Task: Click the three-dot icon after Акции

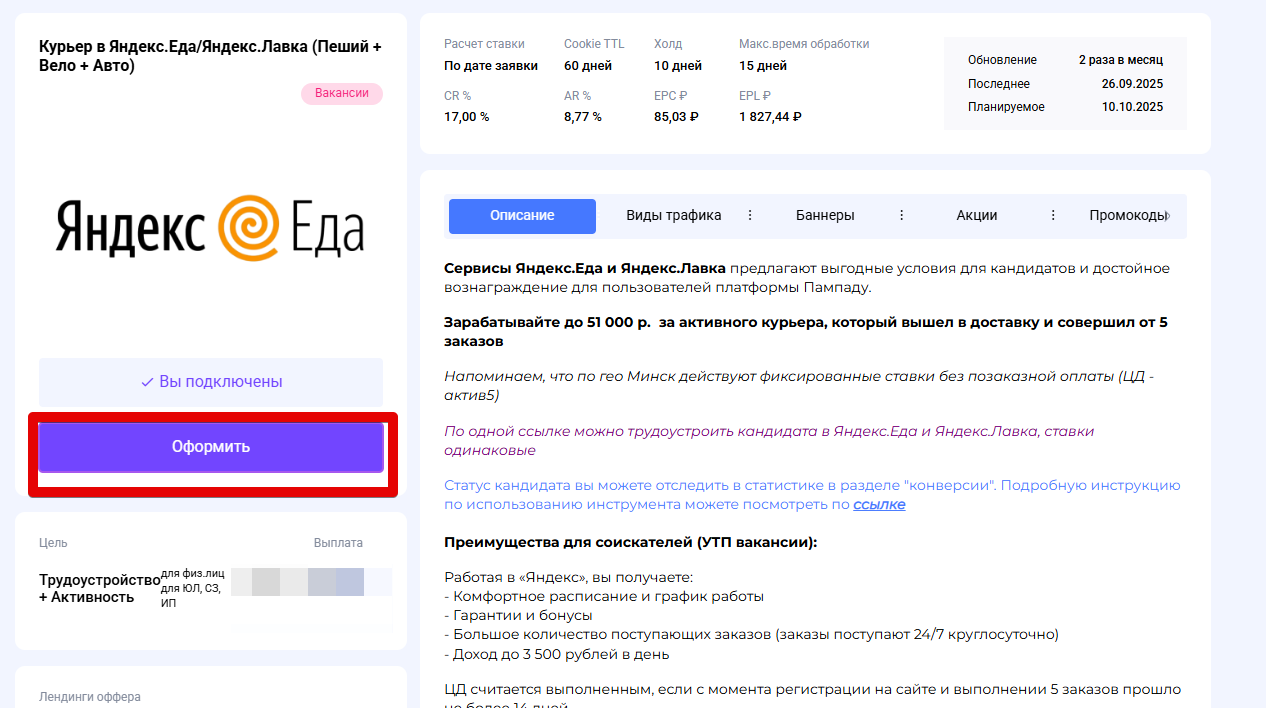Action: (1053, 215)
